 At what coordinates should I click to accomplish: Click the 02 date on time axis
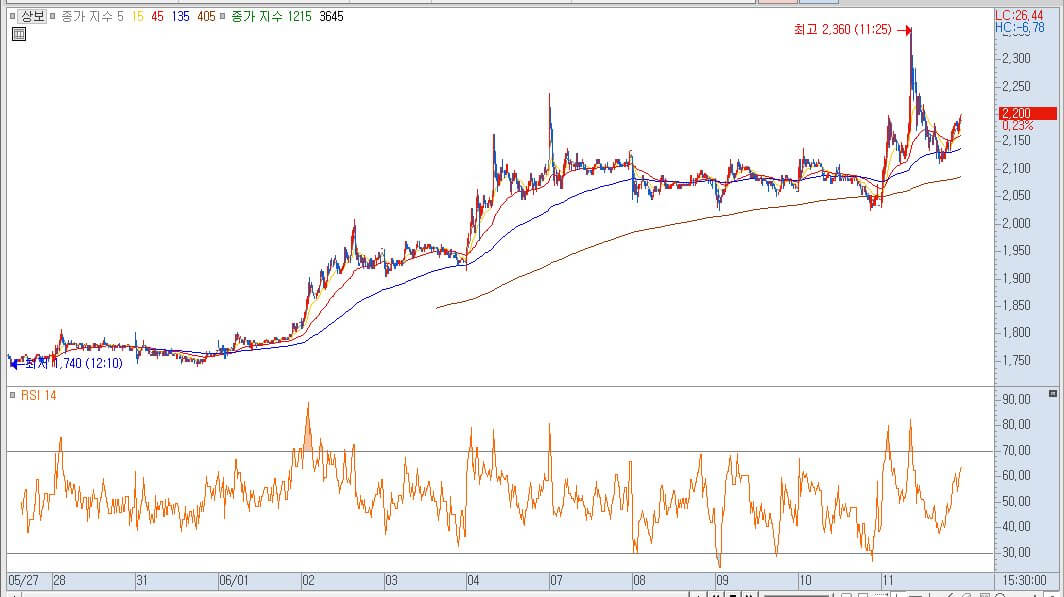click(x=308, y=581)
